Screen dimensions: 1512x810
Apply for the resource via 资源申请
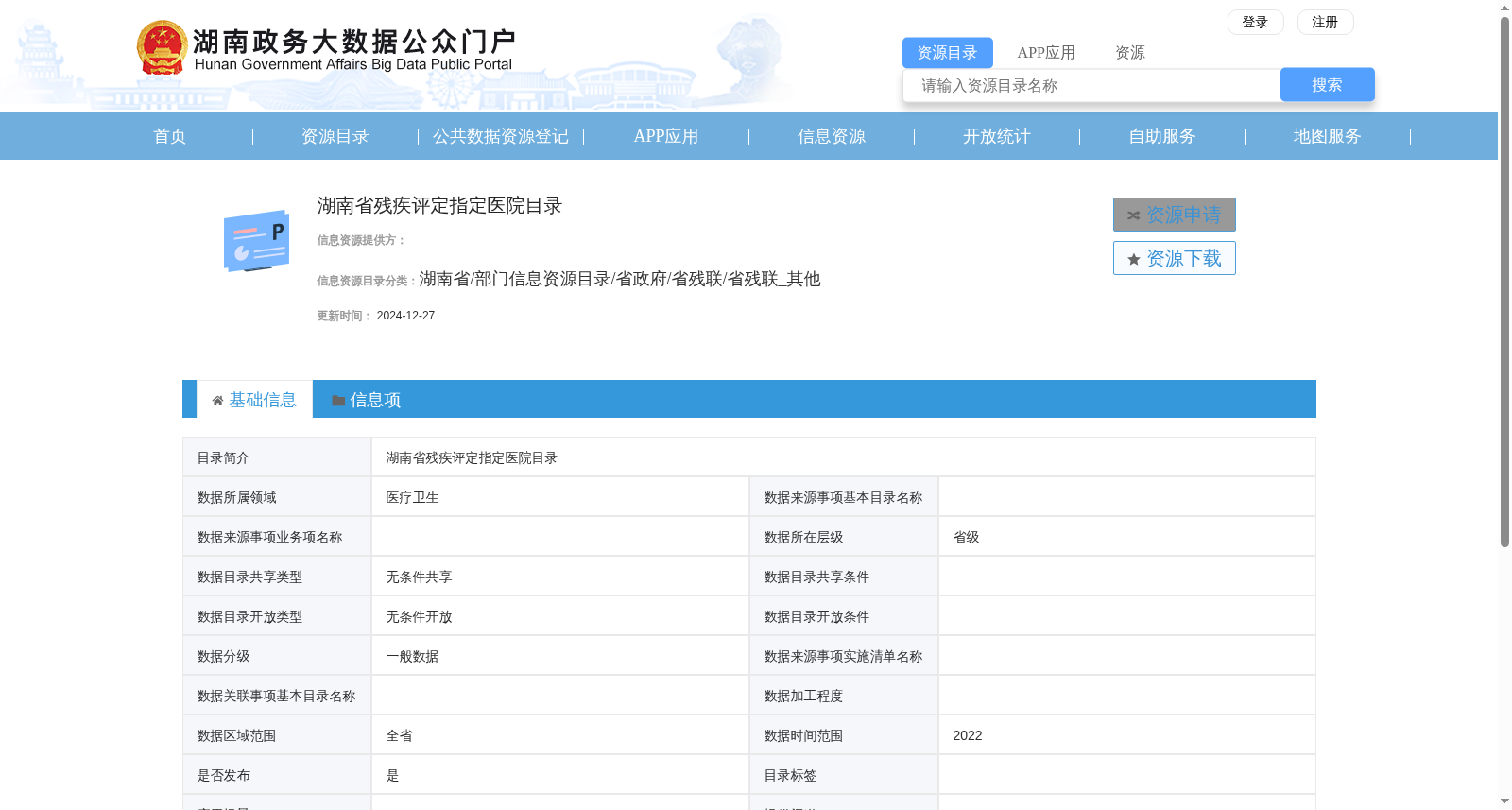pyautogui.click(x=1175, y=215)
